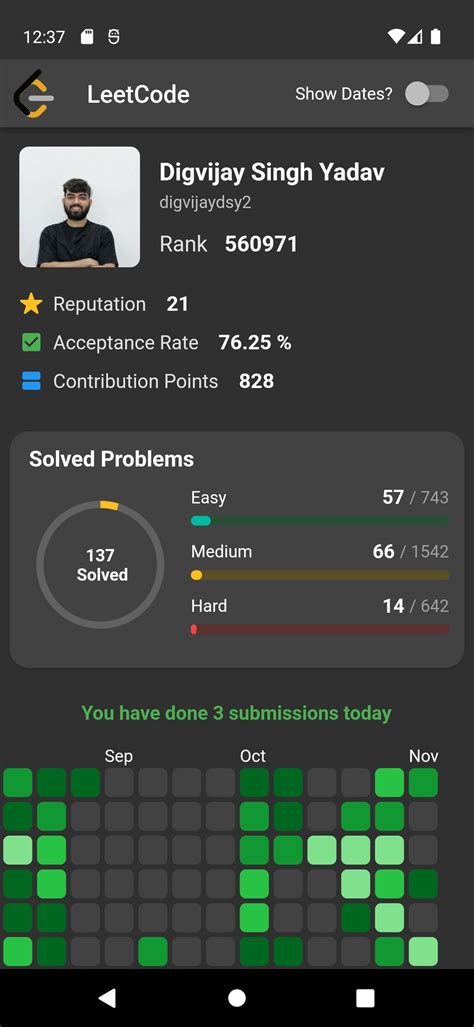Image resolution: width=474 pixels, height=1027 pixels.
Task: Open Digvijay's profile photo
Action: [x=79, y=207]
